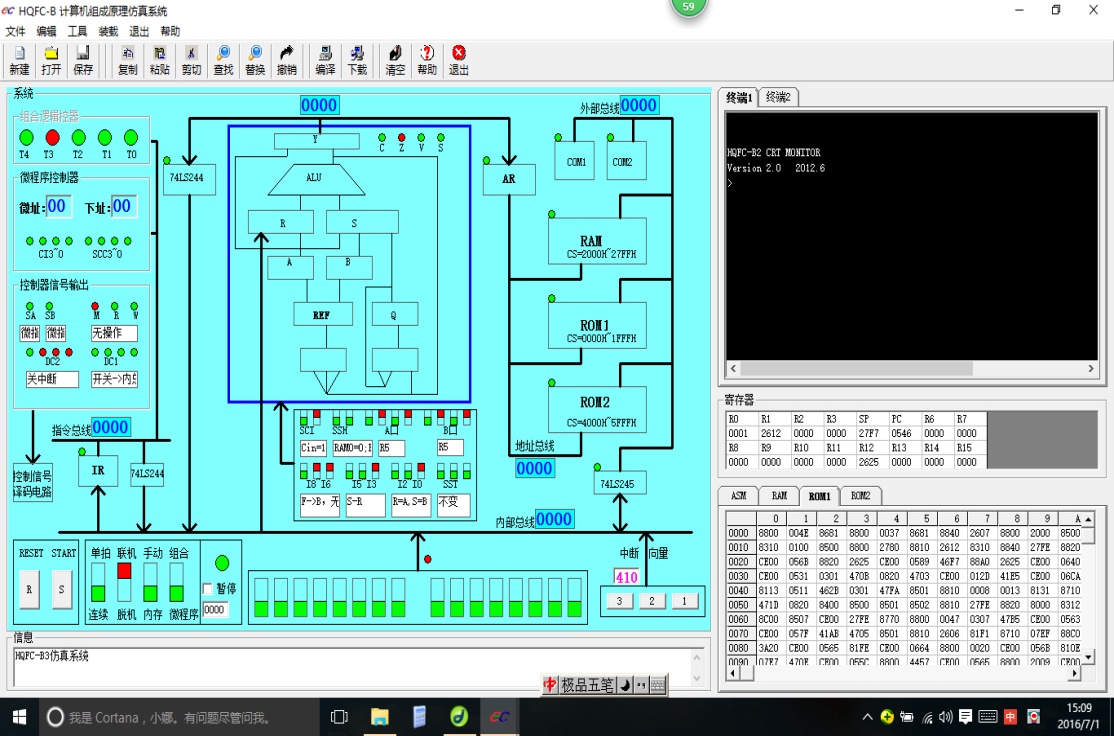Clear using the 清空 toolbar icon
The height and width of the screenshot is (736, 1114).
395,60
